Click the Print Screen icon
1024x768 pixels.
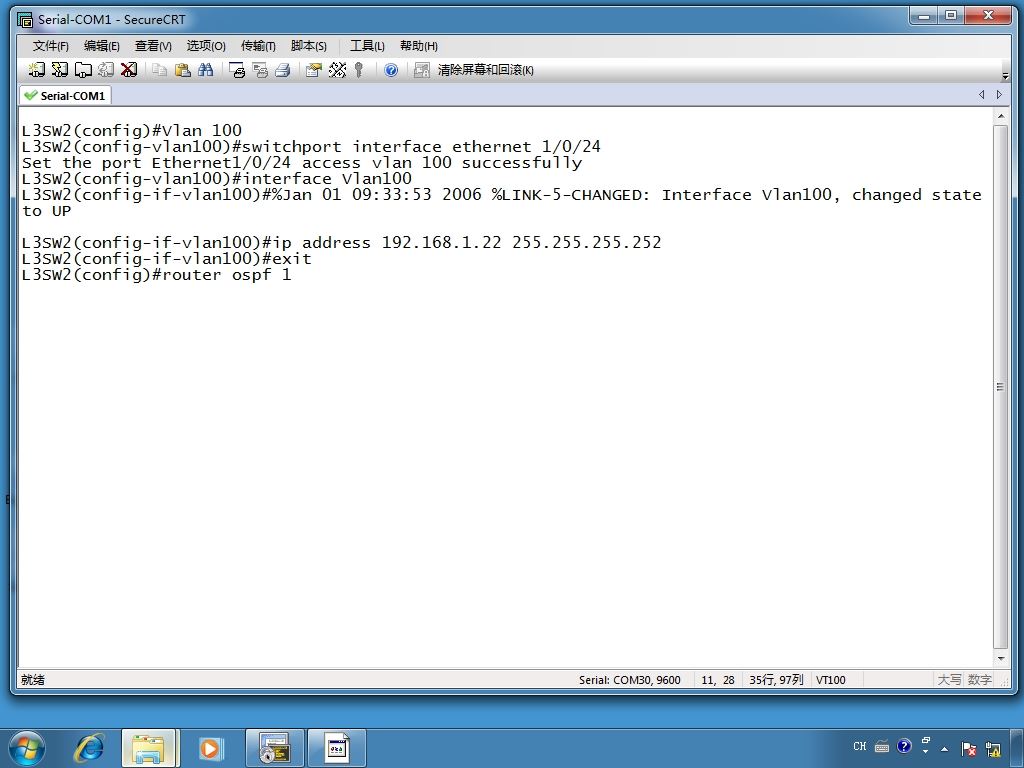[236, 70]
